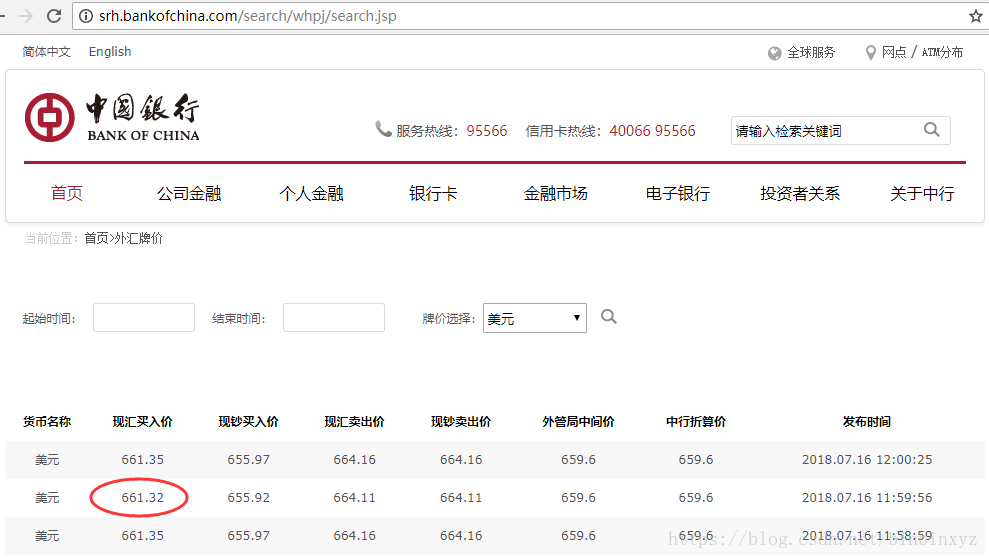
Task: Click the browser forward arrow
Action: tap(26, 16)
